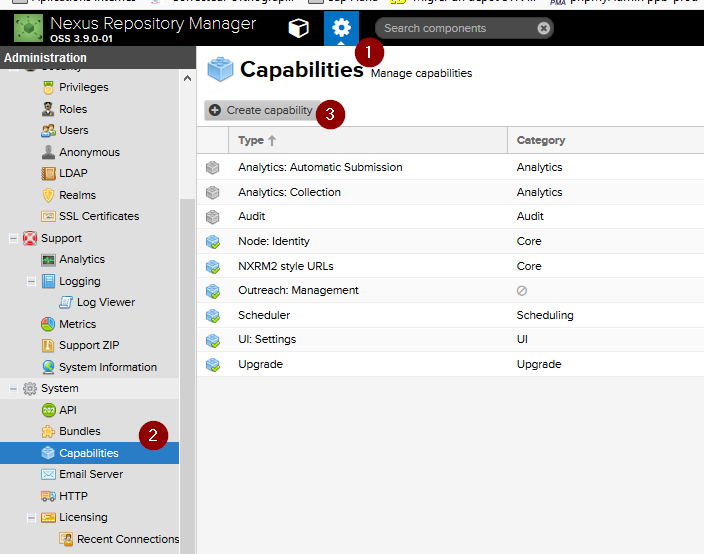This screenshot has height=554, width=704.
Task: Select the Upgrade capability row
Action: (x=450, y=365)
